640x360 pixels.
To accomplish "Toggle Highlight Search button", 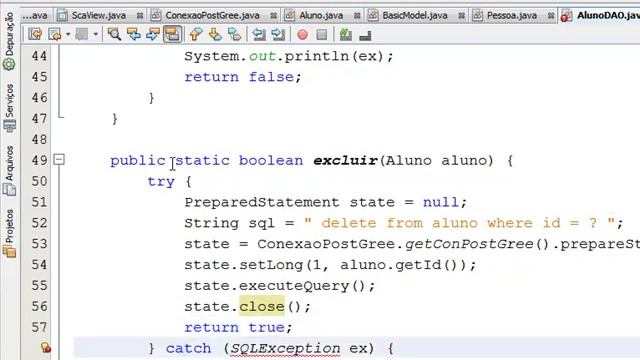I will pyautogui.click(x=172, y=34).
